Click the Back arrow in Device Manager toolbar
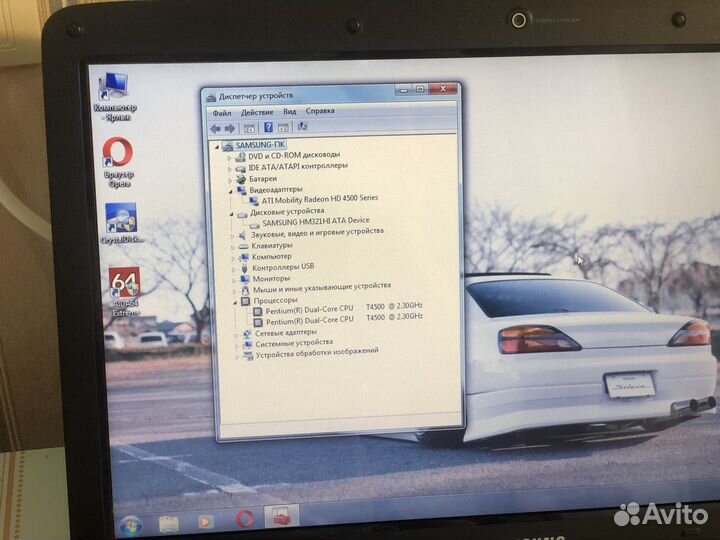The width and height of the screenshot is (720, 540). tap(215, 128)
